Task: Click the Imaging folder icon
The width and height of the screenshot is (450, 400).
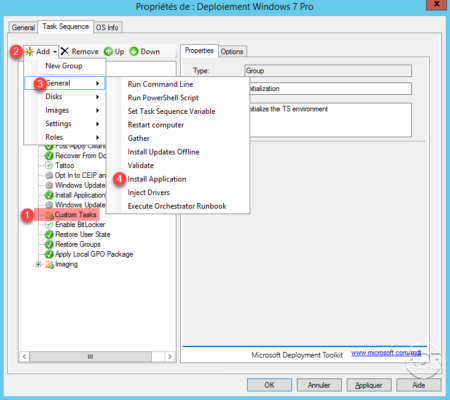Action: point(49,265)
